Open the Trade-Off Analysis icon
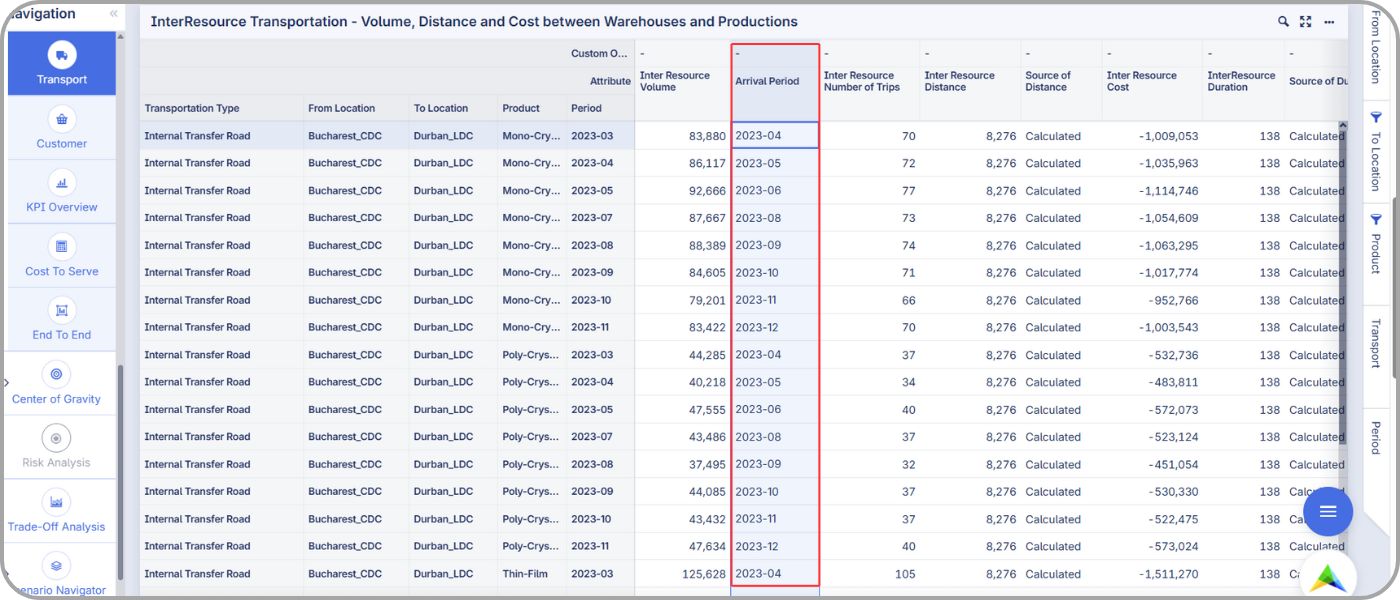Viewport: 1400px width, 600px height. point(56,502)
